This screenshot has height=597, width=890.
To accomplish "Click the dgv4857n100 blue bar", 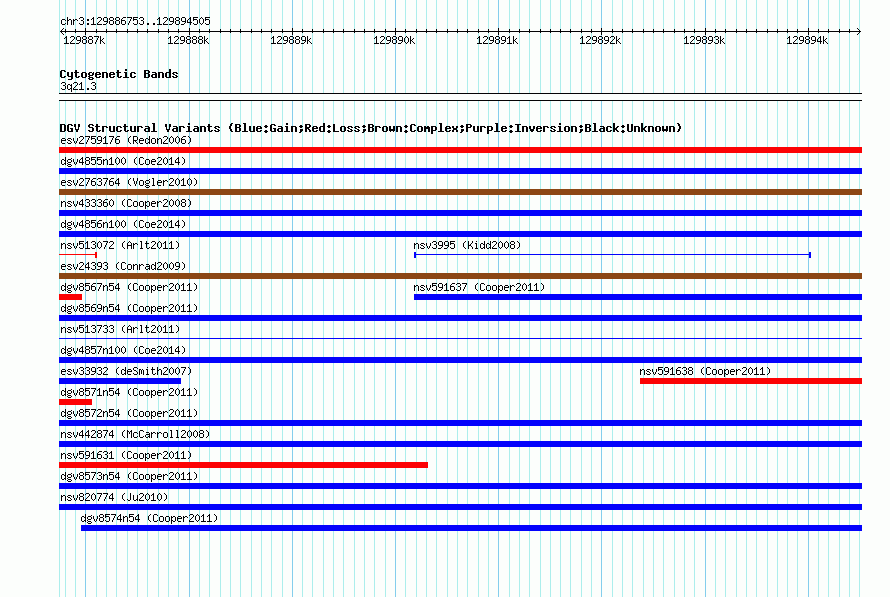I will 460,360.
